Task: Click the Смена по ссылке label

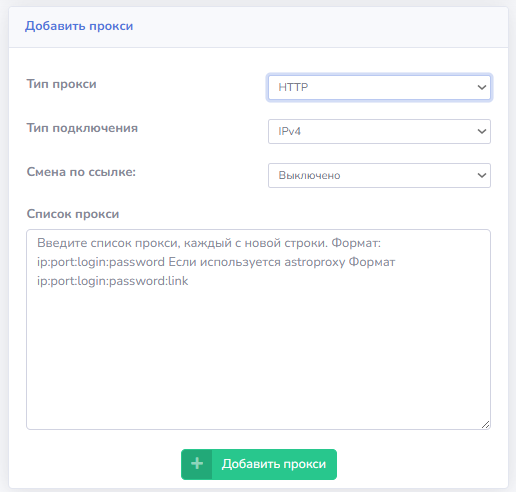Action: [x=81, y=172]
